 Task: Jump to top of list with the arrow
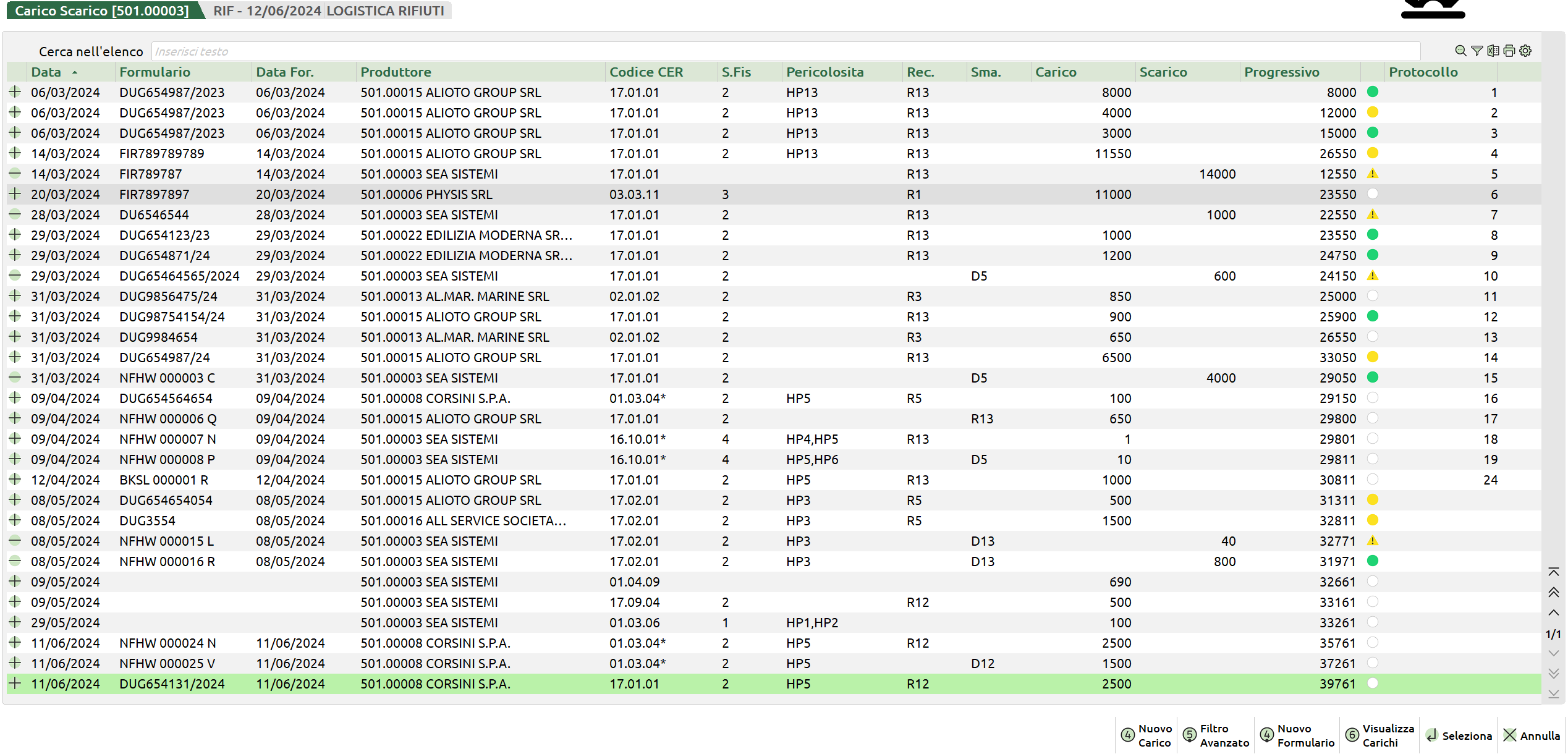[x=1553, y=572]
